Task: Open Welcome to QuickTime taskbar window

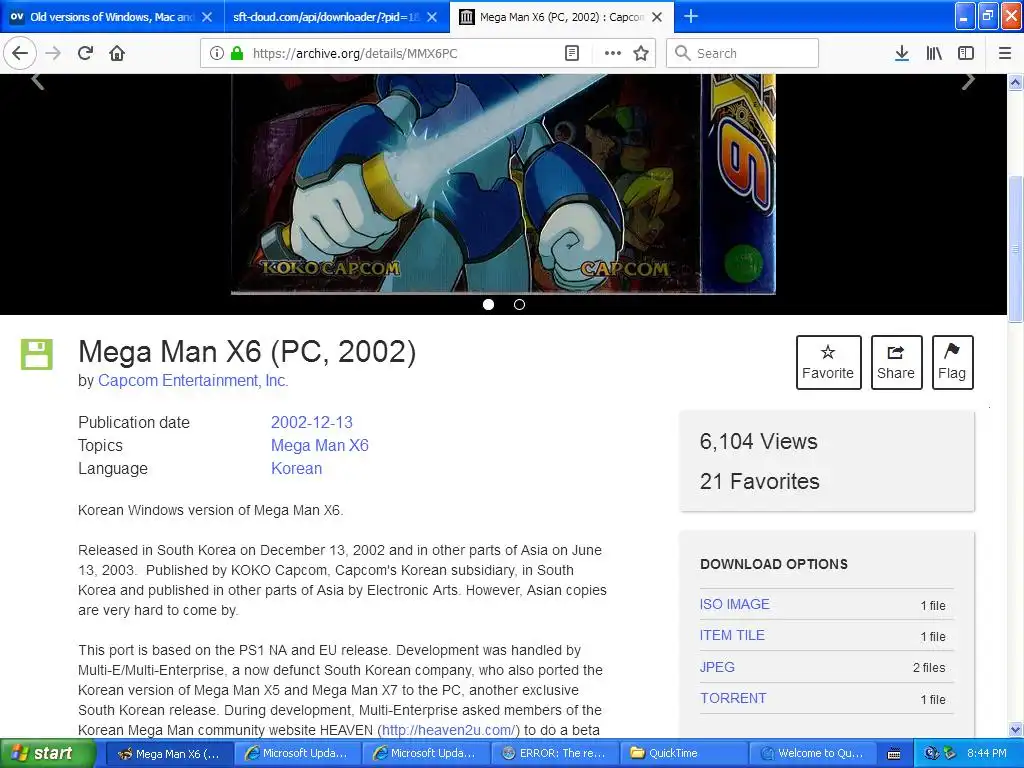Action: 811,753
